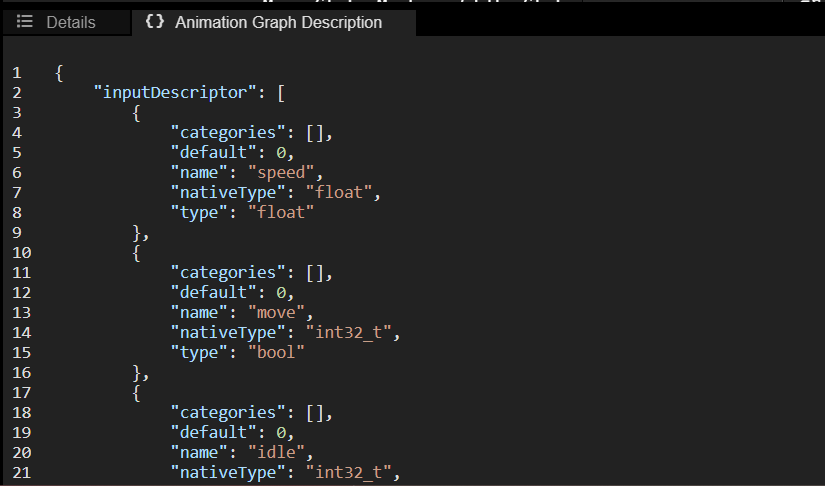This screenshot has width=825, height=486.
Task: Click the "float" type value on line 8
Action: [281, 212]
